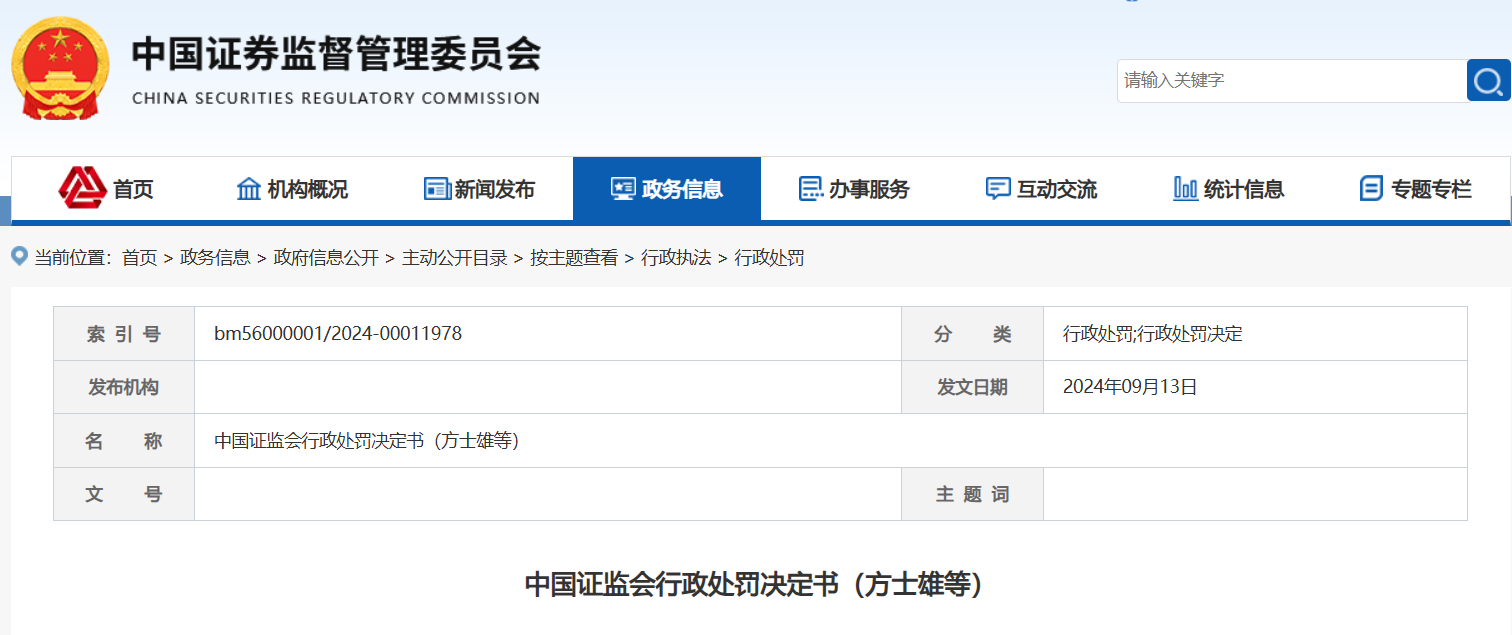This screenshot has height=635, width=1512.
Task: Open 政府信息公开 breadcrumb link
Action: pyautogui.click(x=326, y=258)
